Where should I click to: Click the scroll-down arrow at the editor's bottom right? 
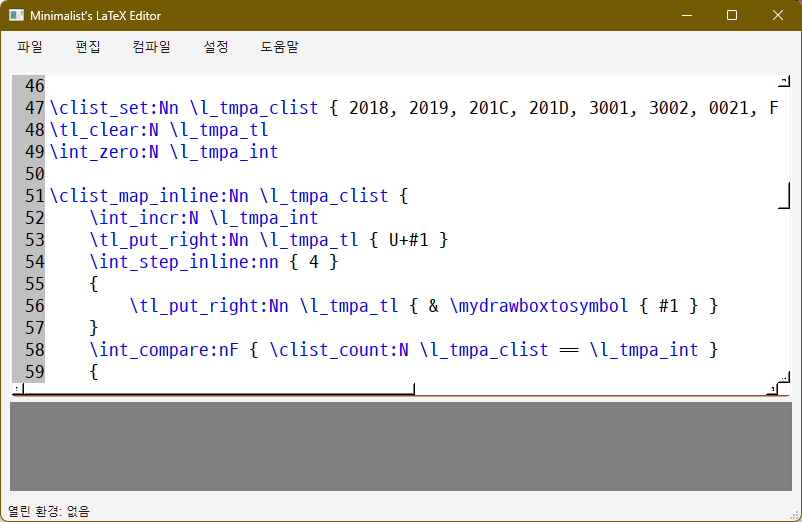click(784, 378)
